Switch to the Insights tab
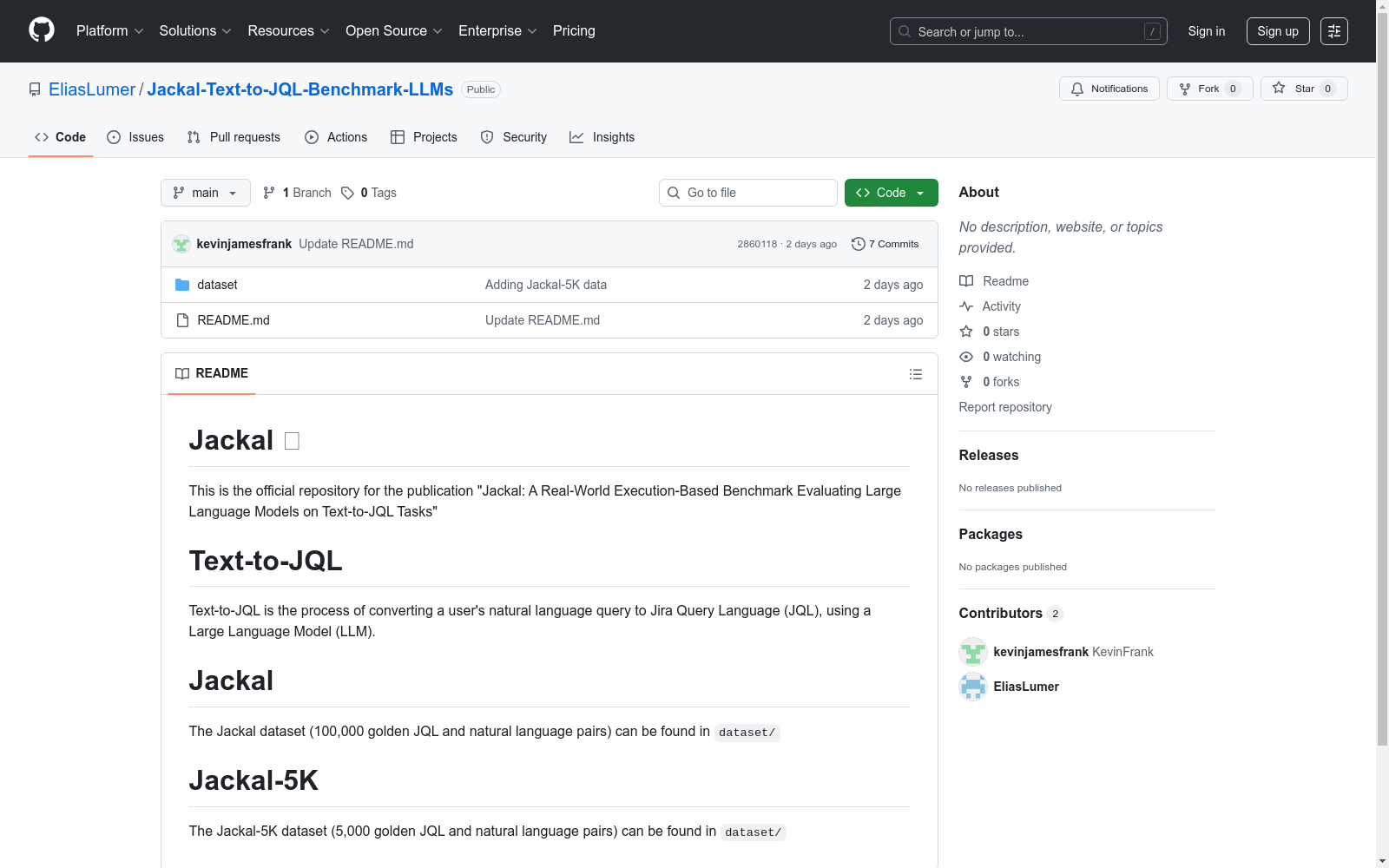1389x868 pixels. [x=602, y=137]
